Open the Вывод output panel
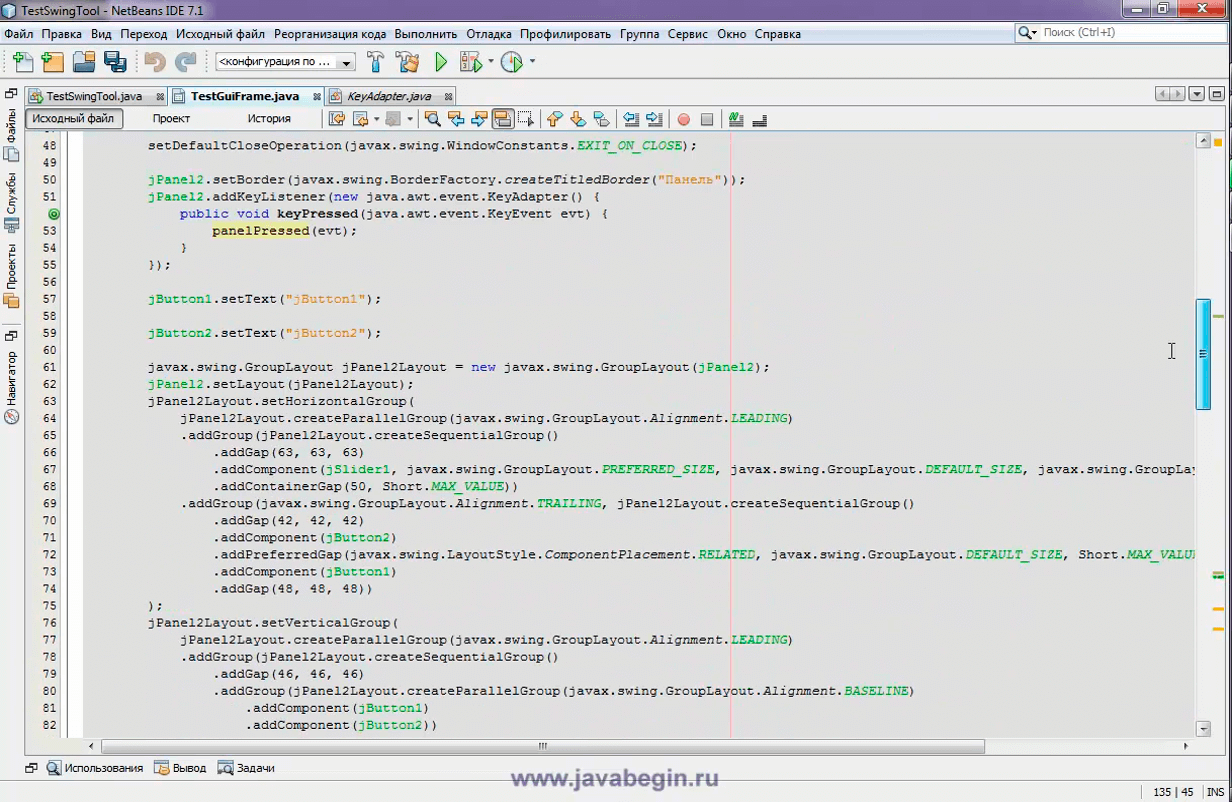 point(180,768)
